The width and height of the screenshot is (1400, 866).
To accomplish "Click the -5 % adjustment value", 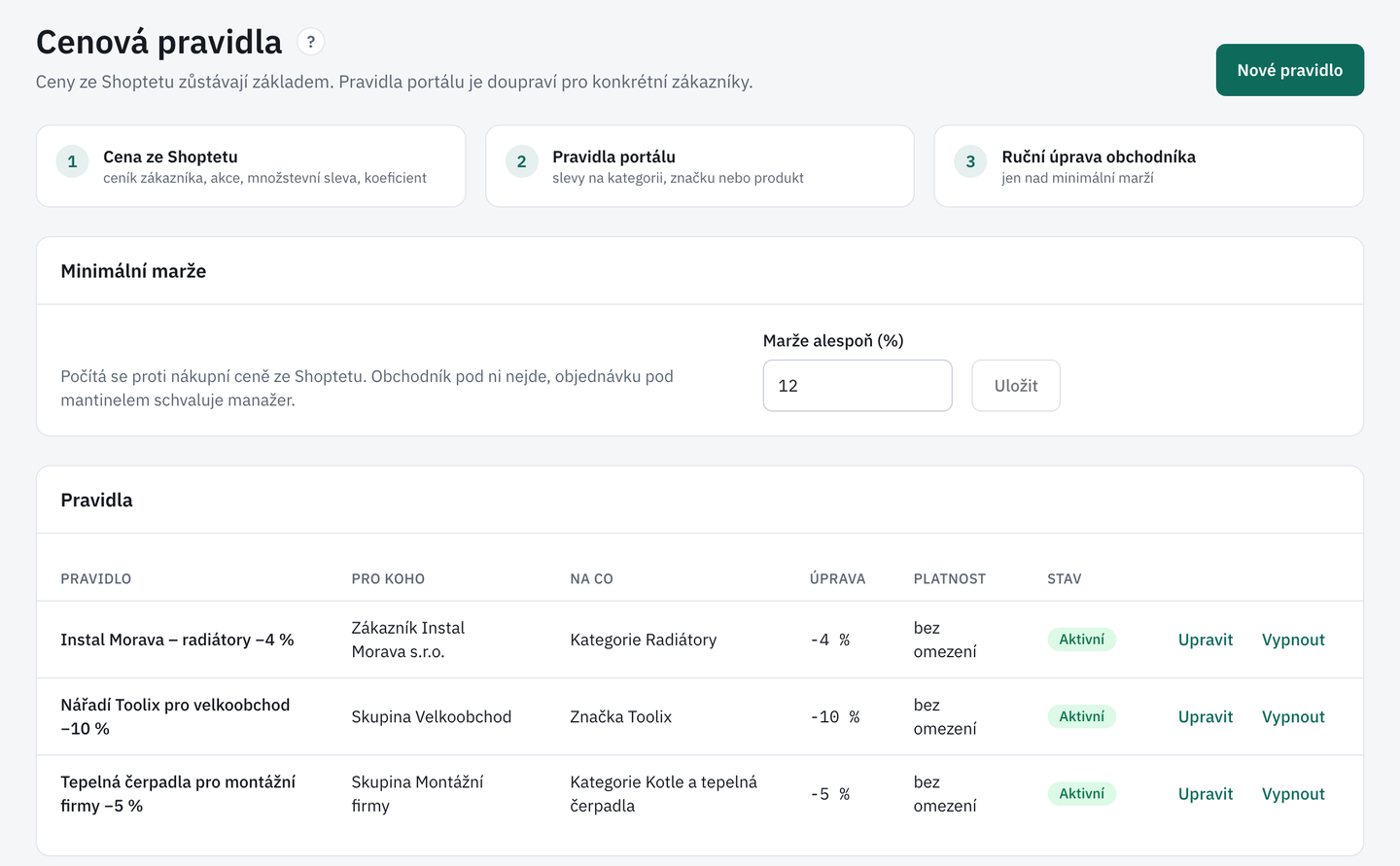I will (830, 794).
